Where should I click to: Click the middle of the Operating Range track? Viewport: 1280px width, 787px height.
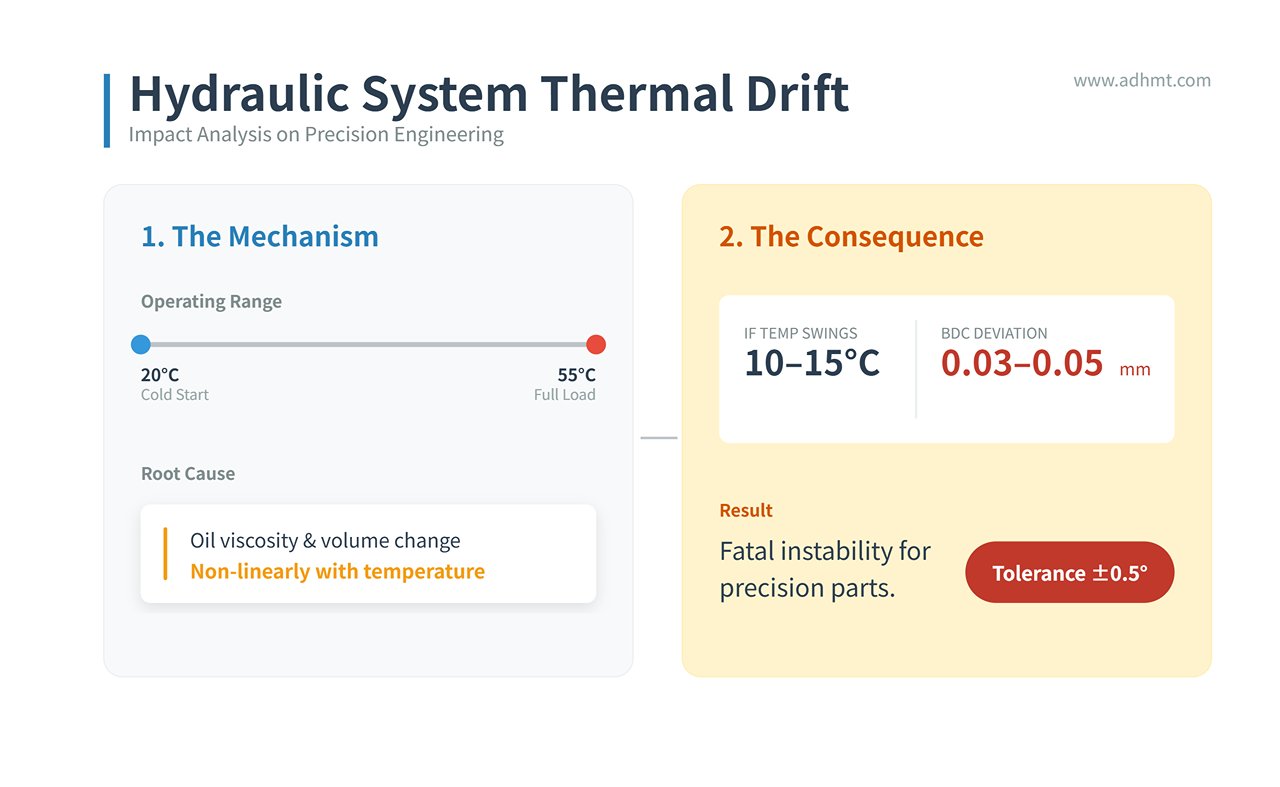pyautogui.click(x=368, y=345)
